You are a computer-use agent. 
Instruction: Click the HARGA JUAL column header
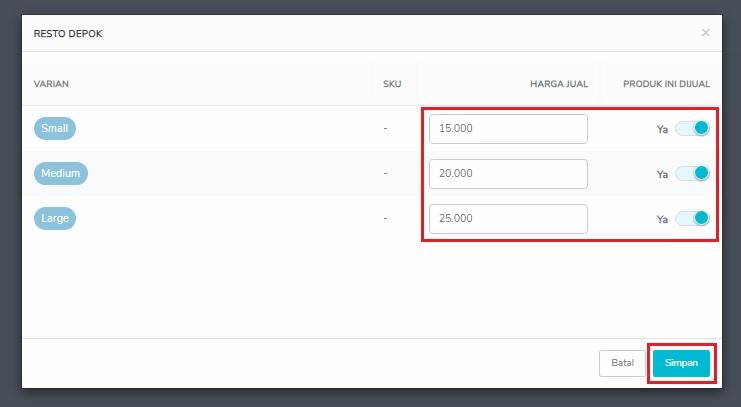pos(559,84)
